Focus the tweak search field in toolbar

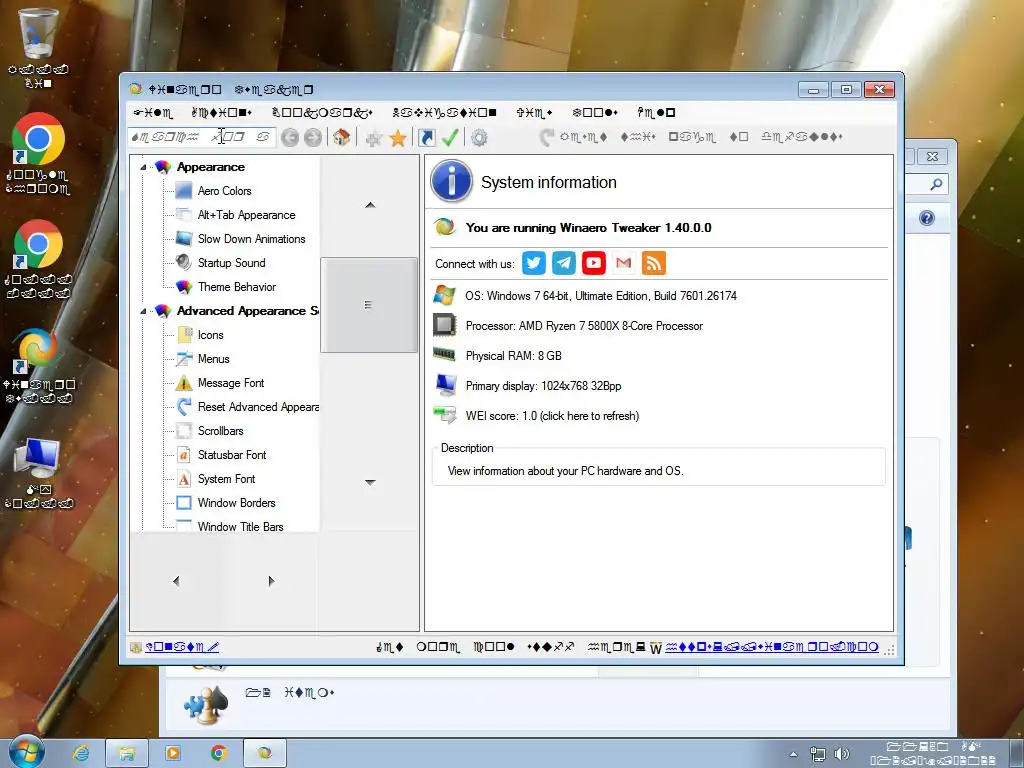tap(202, 137)
